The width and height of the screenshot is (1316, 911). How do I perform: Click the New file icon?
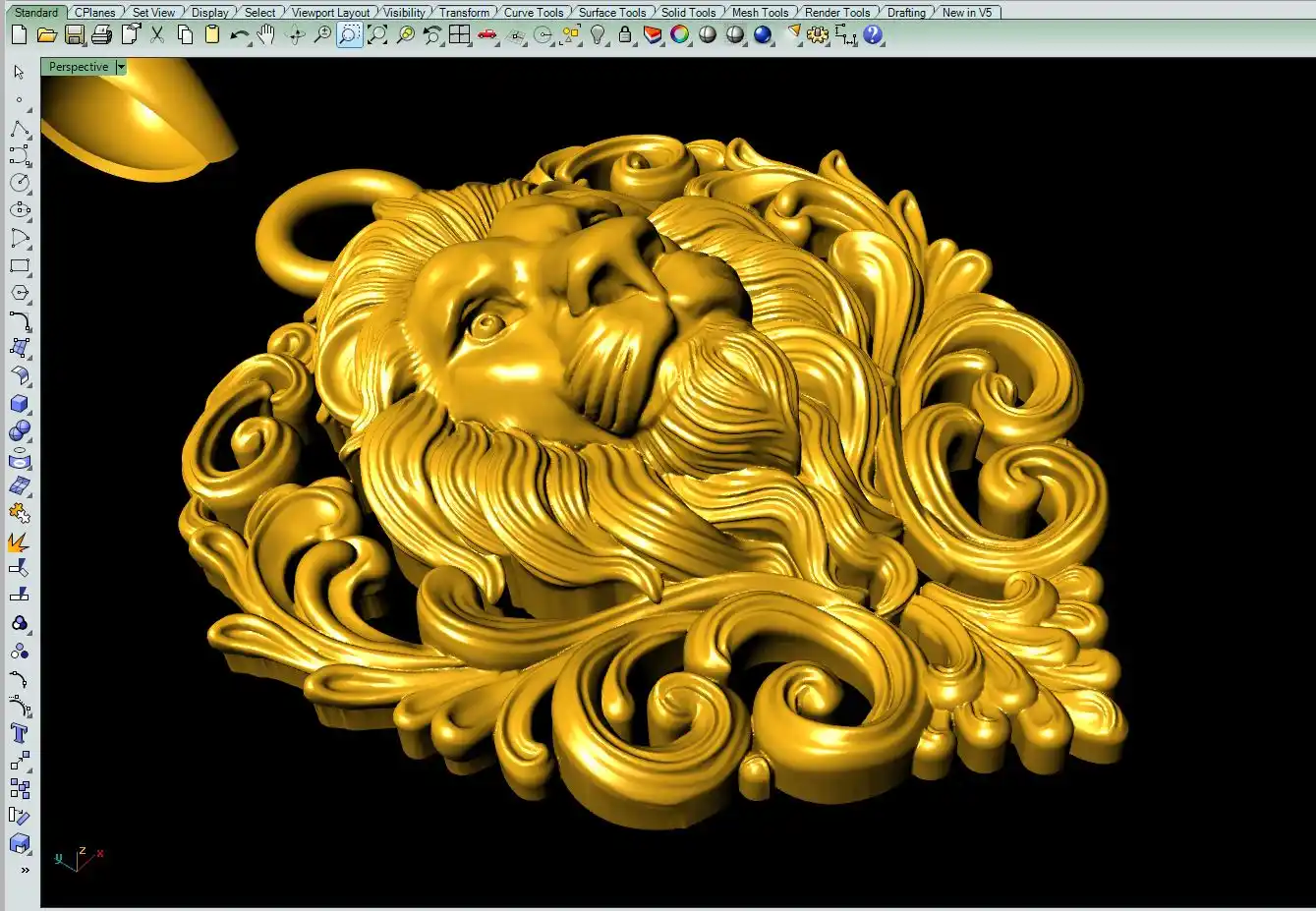[x=19, y=35]
